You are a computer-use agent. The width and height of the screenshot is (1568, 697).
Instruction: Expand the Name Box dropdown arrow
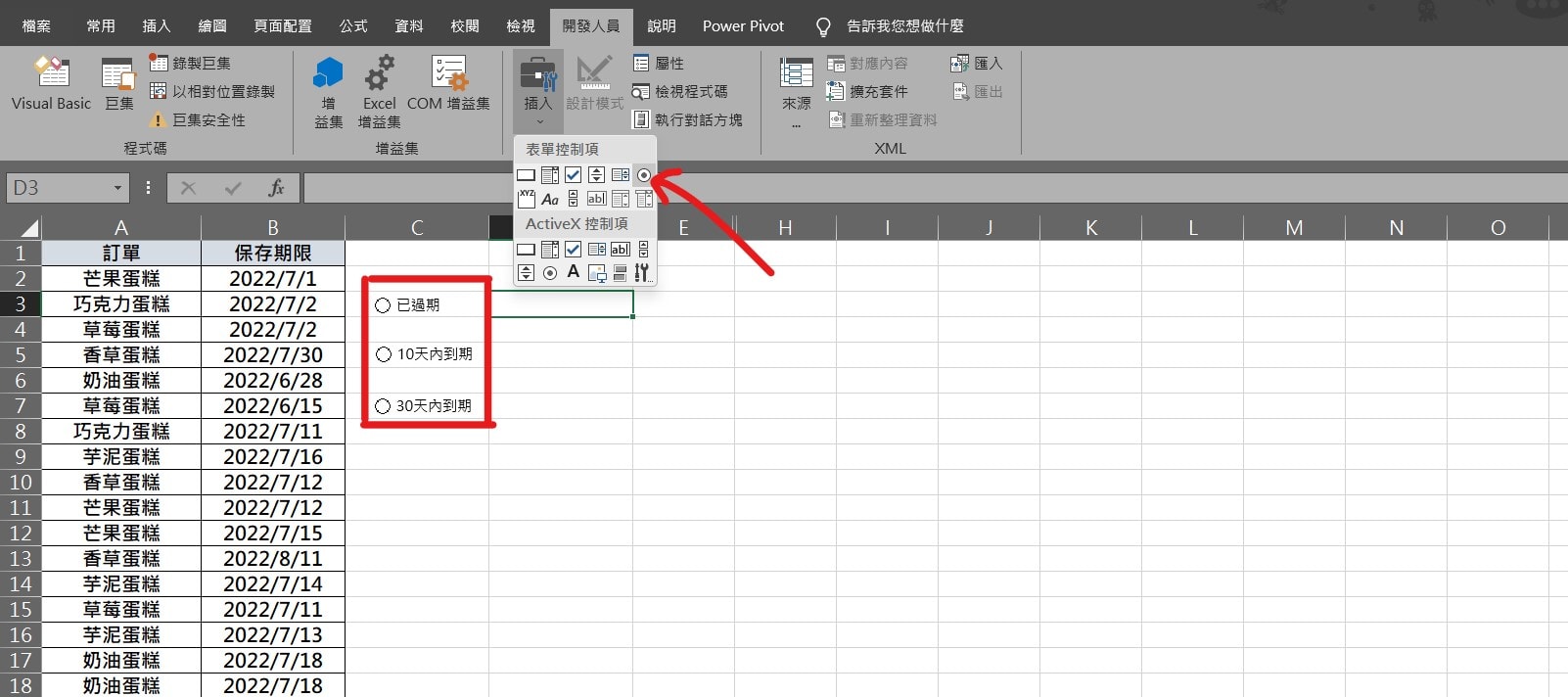pyautogui.click(x=117, y=188)
